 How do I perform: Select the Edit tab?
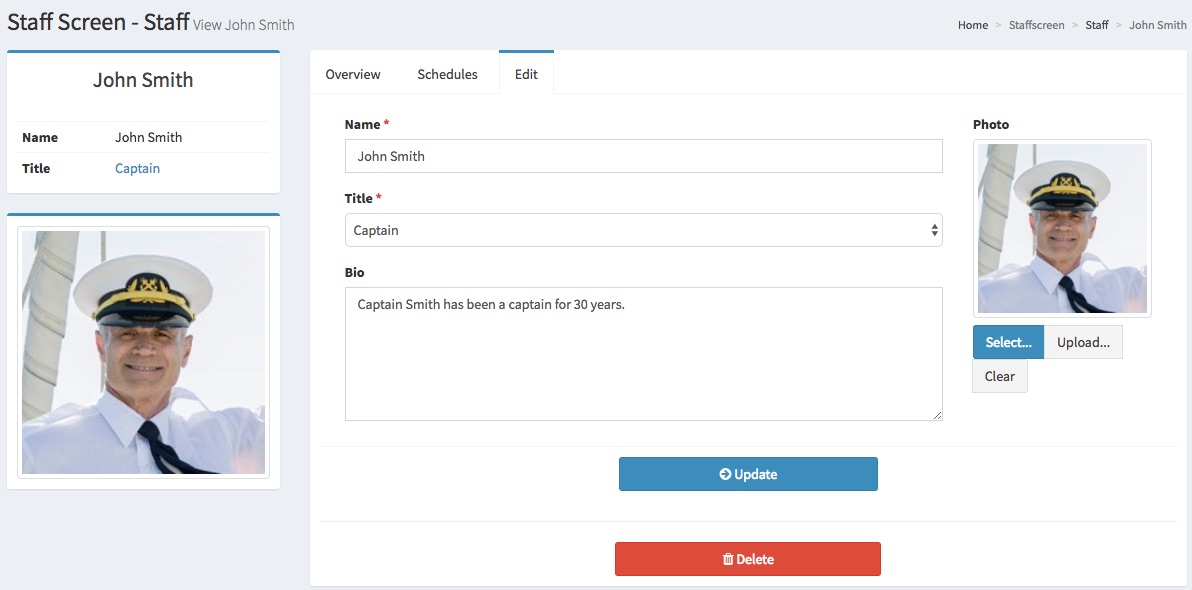coord(526,74)
